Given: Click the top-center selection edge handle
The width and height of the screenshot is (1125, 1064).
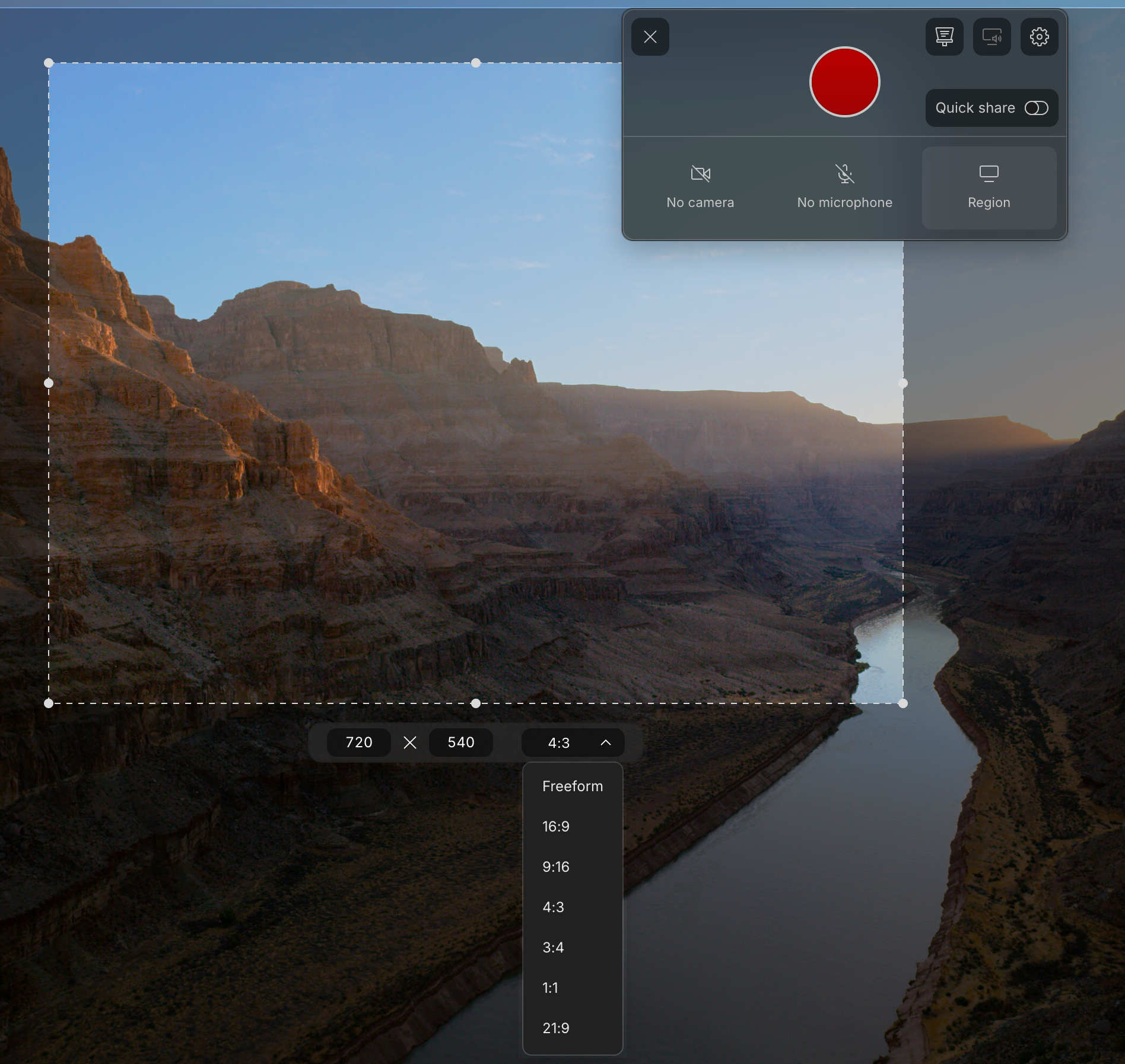Looking at the screenshot, I should tap(476, 63).
